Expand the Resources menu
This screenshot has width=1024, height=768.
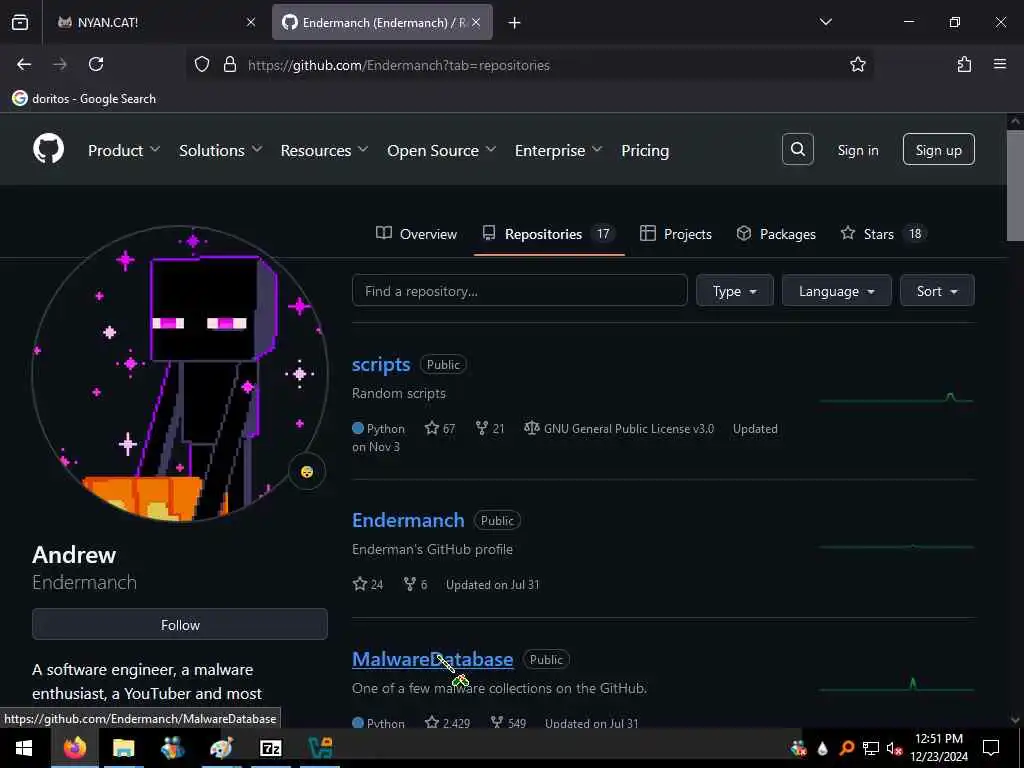325,150
